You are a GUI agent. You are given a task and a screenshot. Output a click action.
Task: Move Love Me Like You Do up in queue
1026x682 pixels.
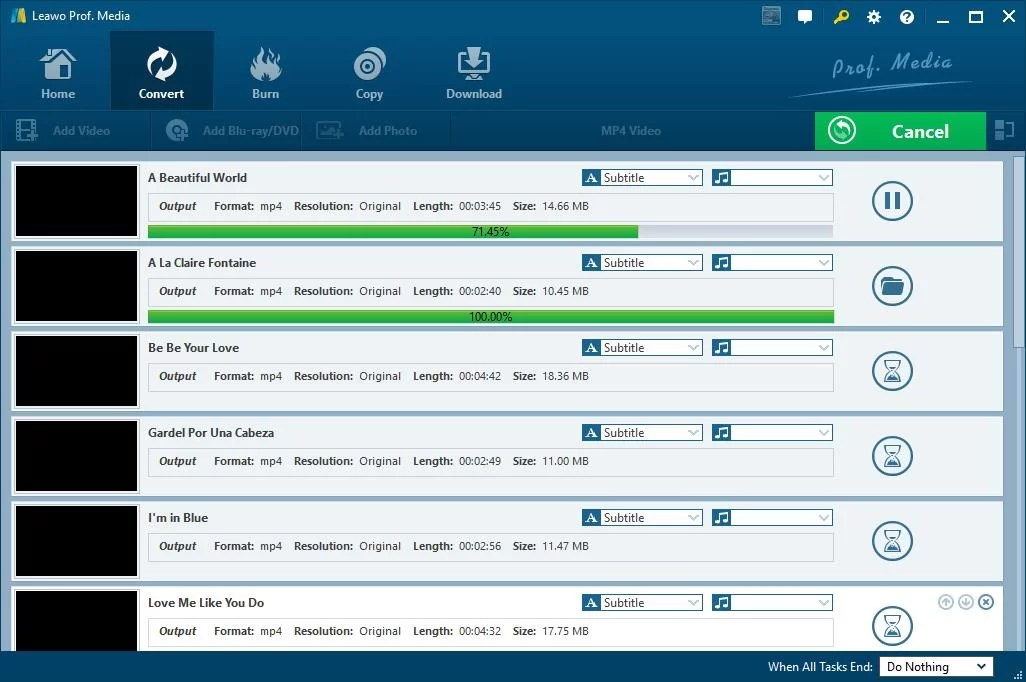click(x=945, y=602)
